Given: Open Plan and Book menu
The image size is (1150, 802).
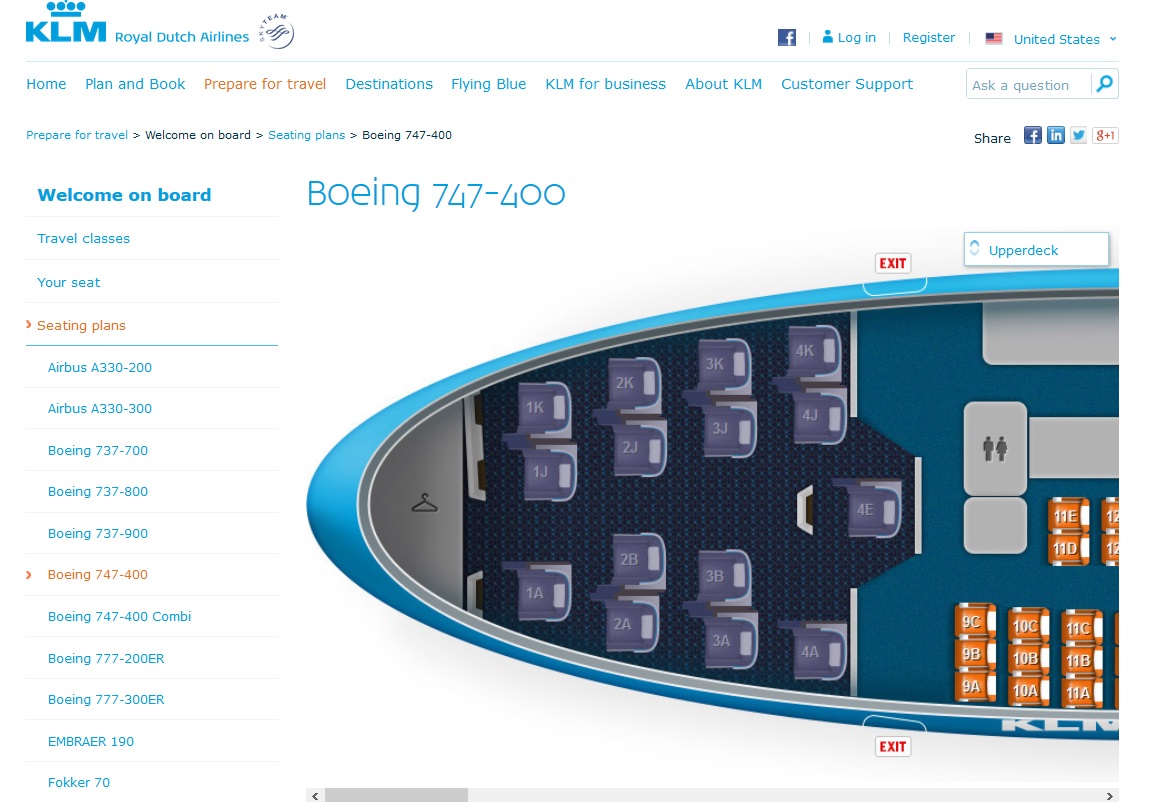Looking at the screenshot, I should coord(135,84).
